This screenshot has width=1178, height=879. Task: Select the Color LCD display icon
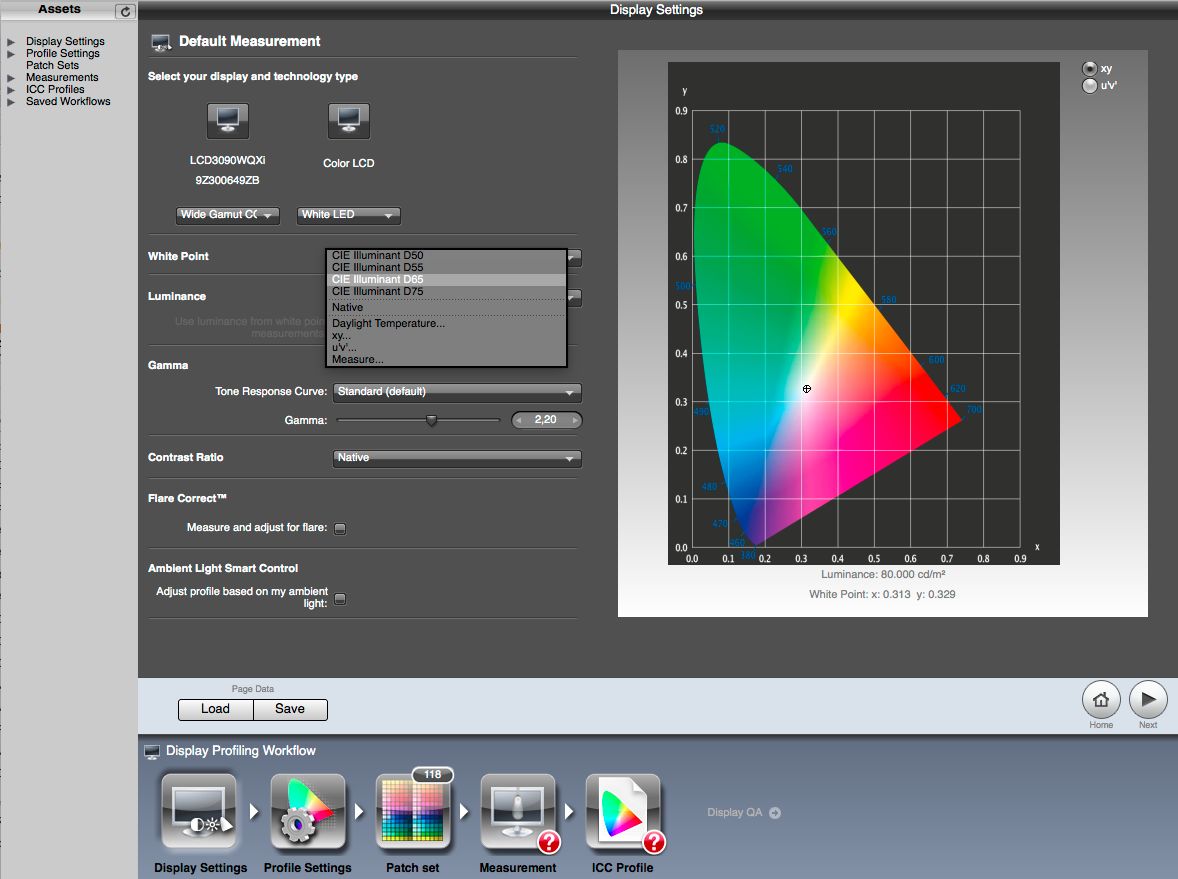pos(348,120)
